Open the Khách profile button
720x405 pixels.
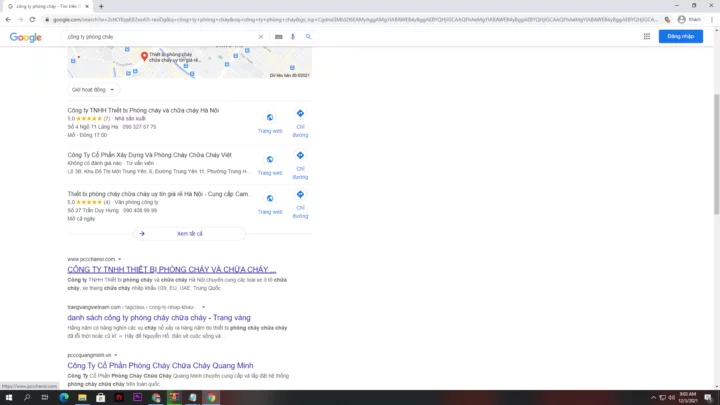(690, 20)
